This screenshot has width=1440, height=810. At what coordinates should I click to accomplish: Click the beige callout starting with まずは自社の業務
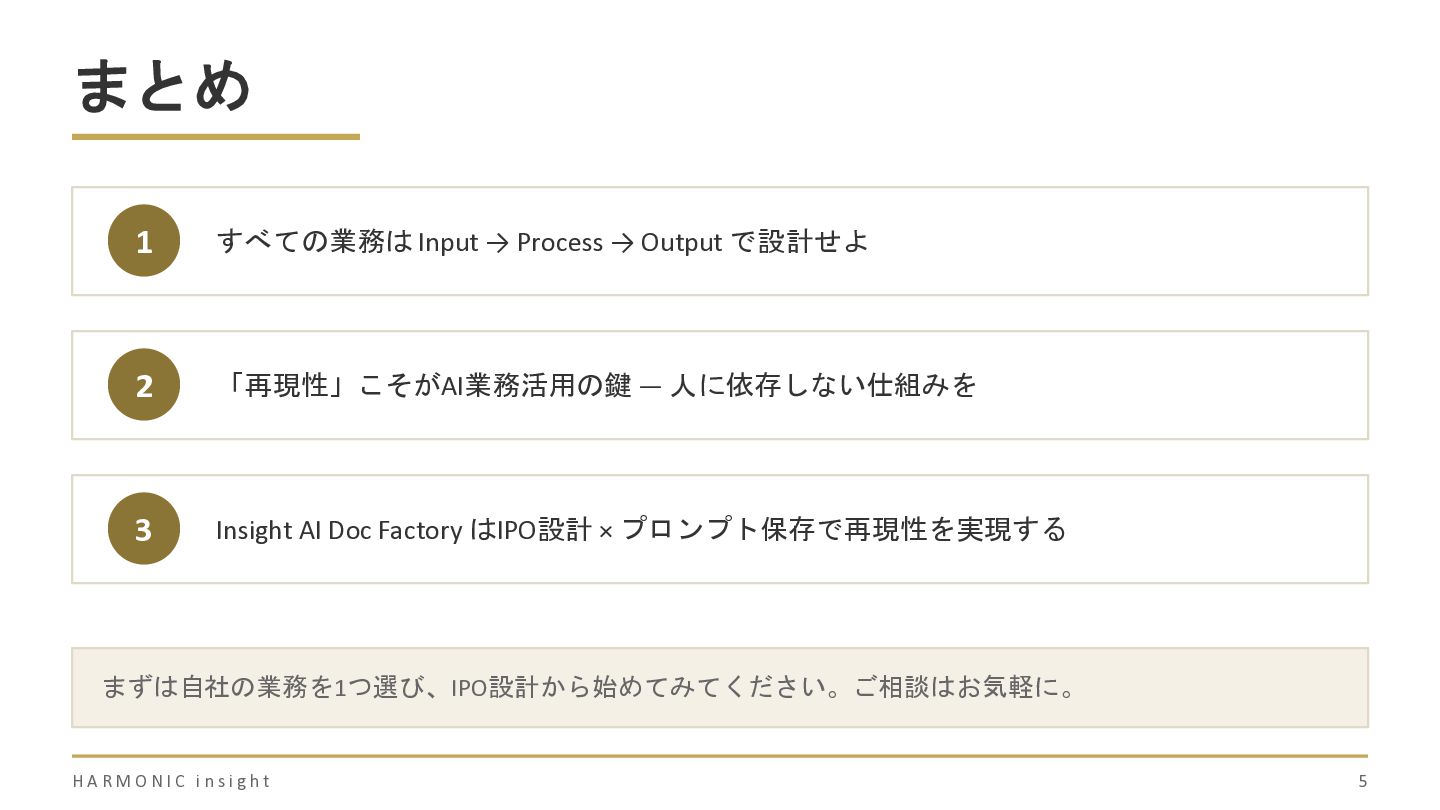[719, 688]
